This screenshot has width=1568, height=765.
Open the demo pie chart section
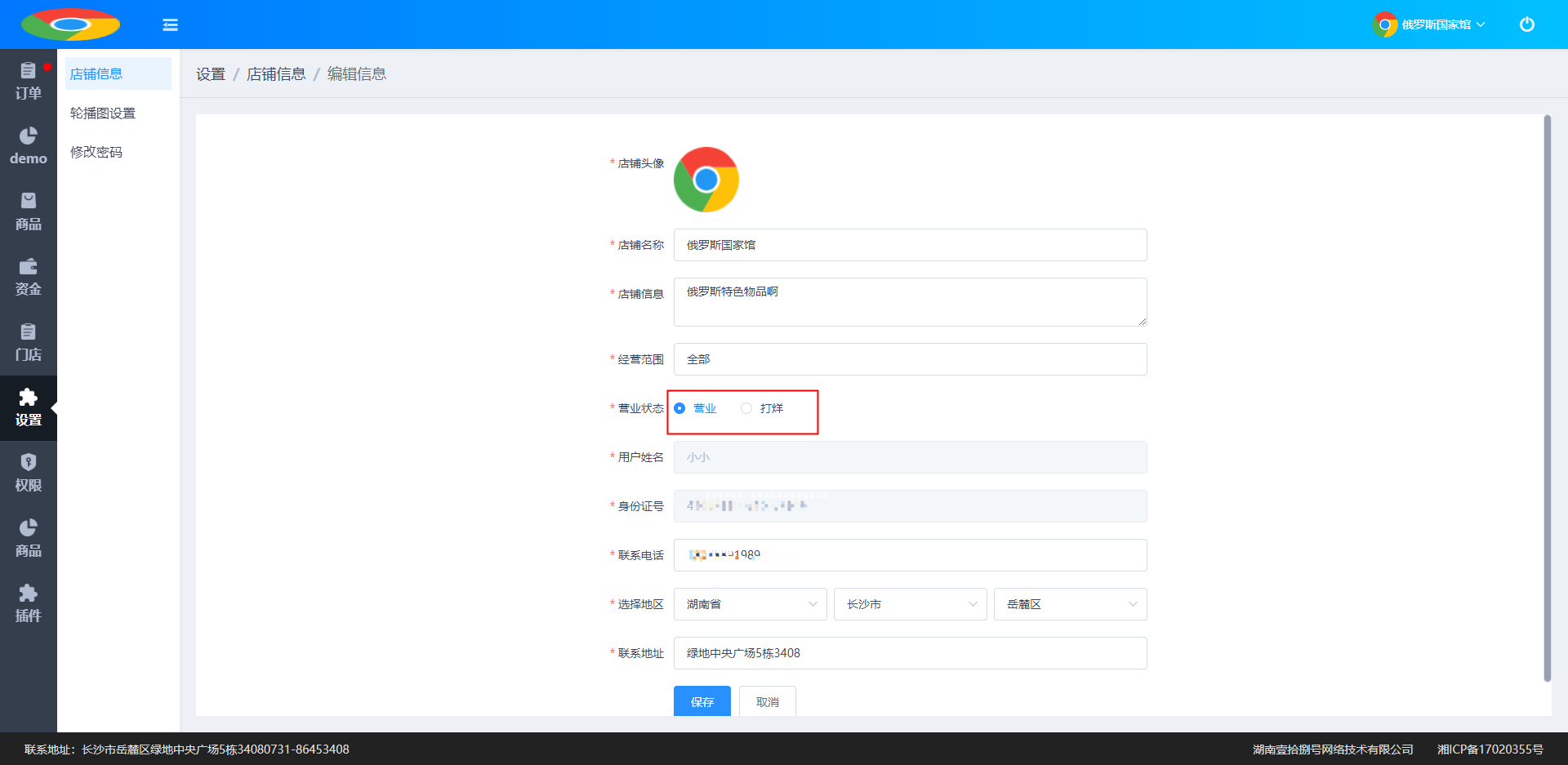(x=29, y=147)
